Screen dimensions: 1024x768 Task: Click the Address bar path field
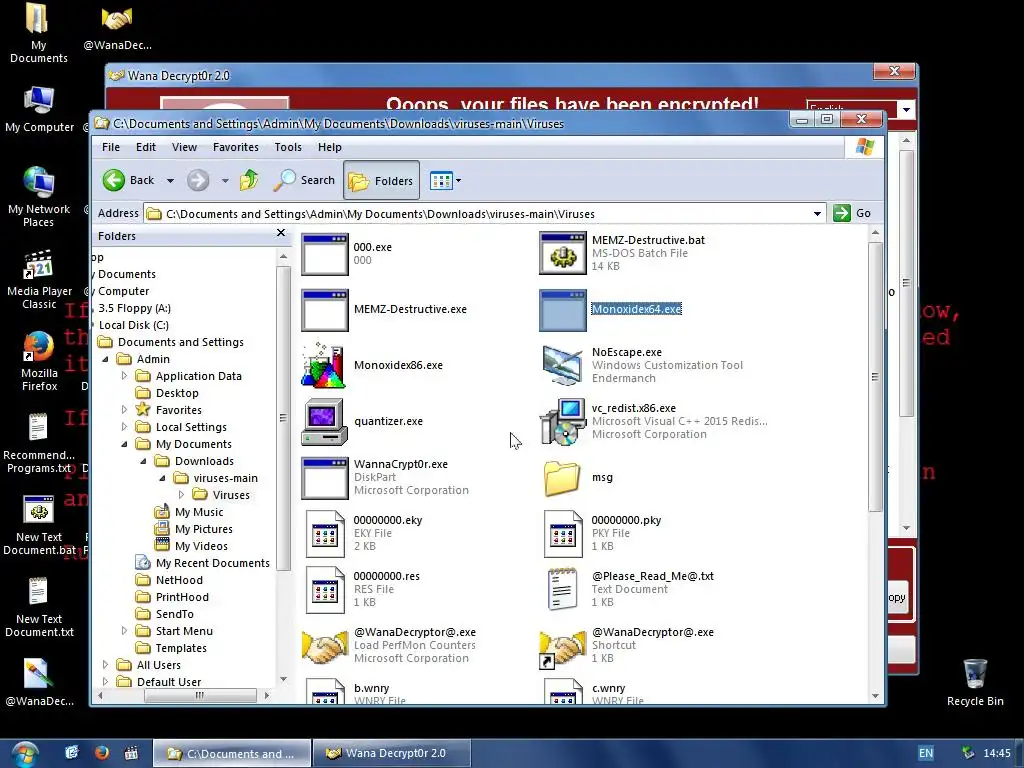click(483, 214)
